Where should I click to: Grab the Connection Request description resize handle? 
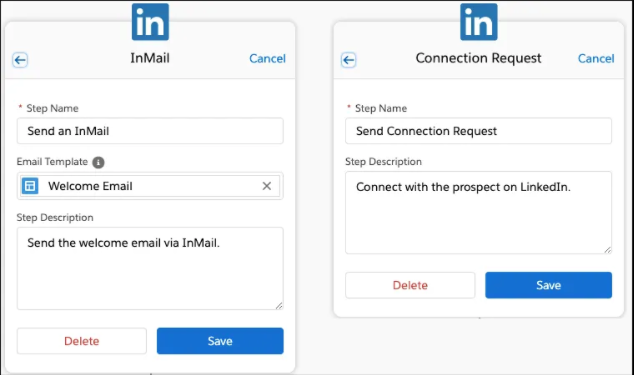[x=608, y=250]
